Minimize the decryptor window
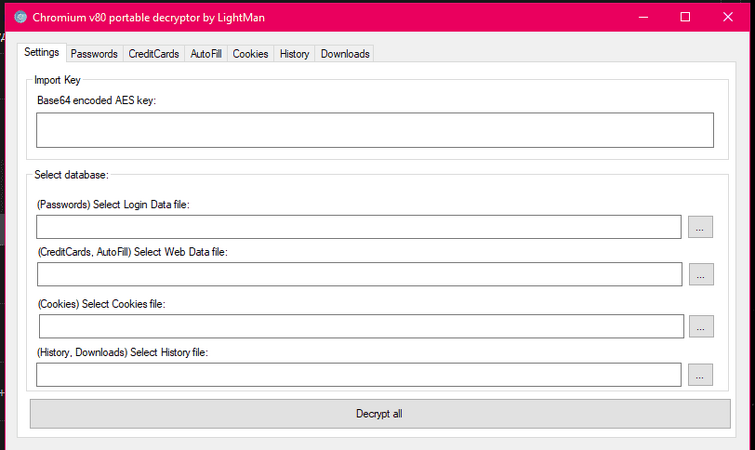This screenshot has width=755, height=450. [x=643, y=17]
